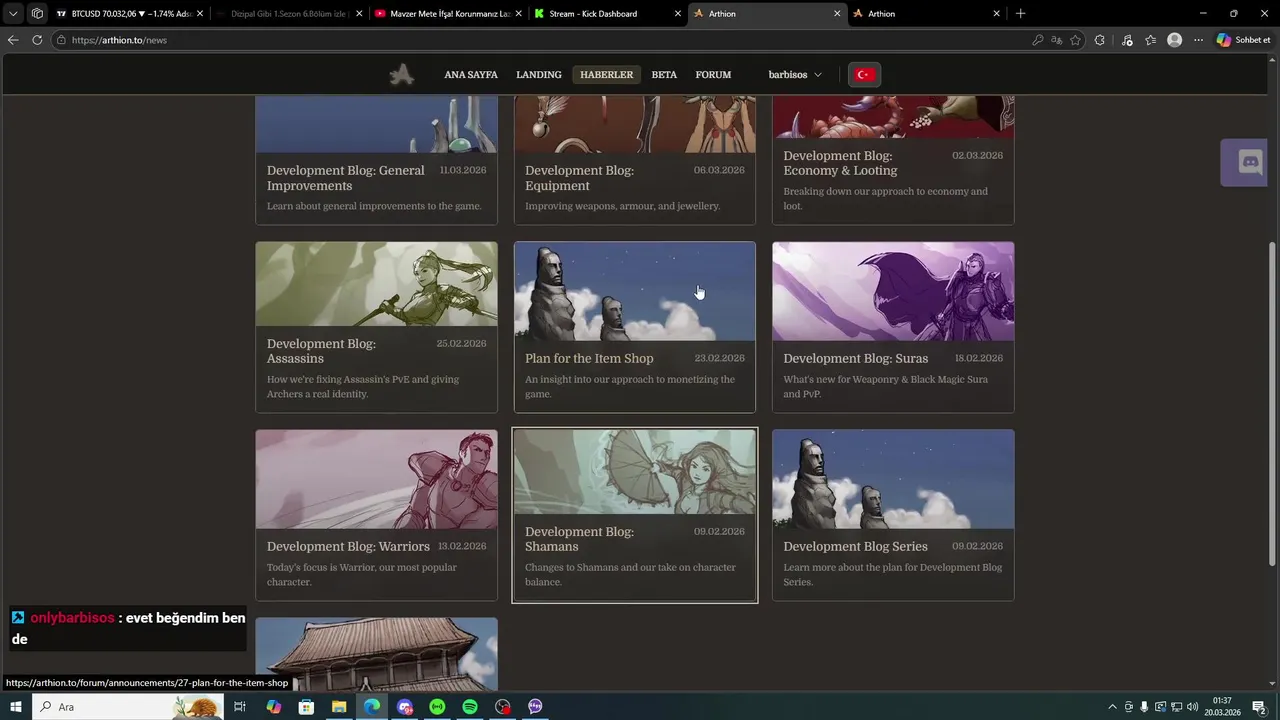Open the saved passwords key icon
Viewport: 1280px width, 720px height.
pos(1038,40)
